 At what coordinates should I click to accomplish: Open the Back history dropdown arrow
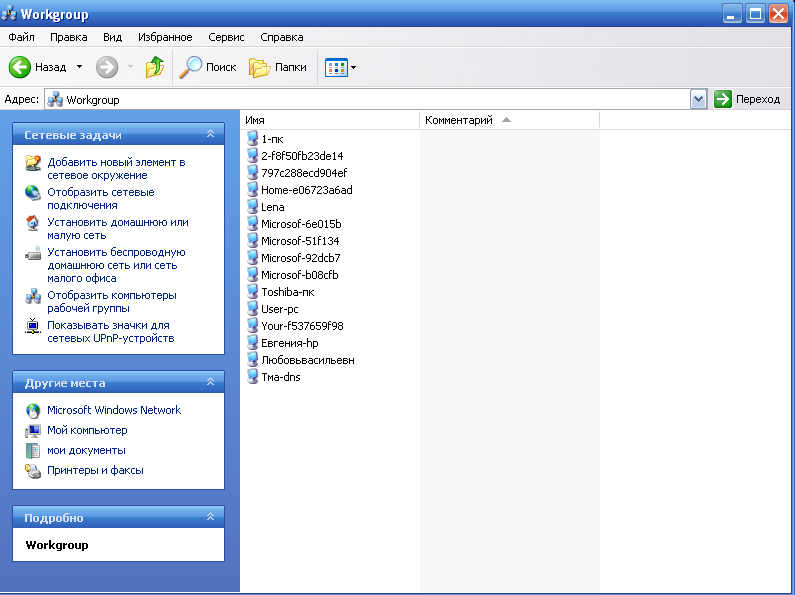79,67
